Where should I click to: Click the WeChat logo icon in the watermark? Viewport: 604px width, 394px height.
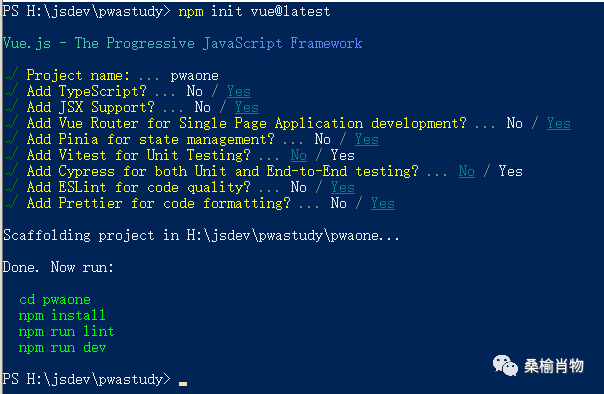click(505, 365)
